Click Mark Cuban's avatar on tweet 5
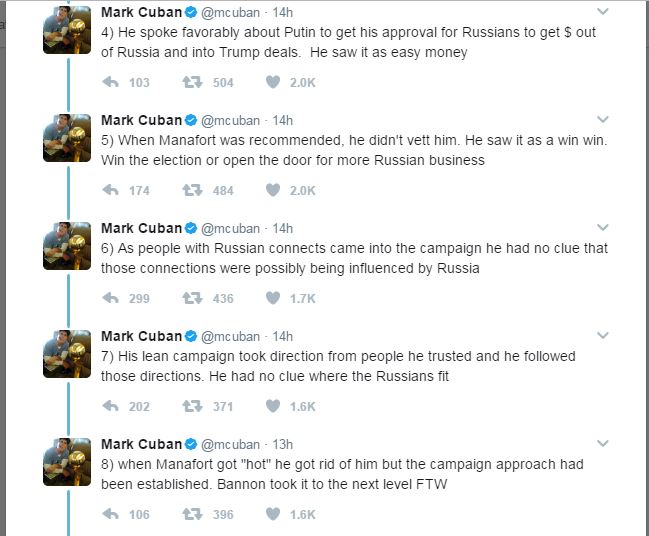Screen dimensions: 649x536 coord(68,138)
